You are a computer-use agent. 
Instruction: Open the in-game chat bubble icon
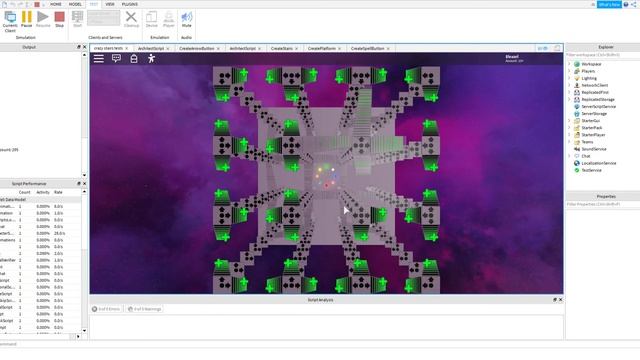pyautogui.click(x=116, y=58)
